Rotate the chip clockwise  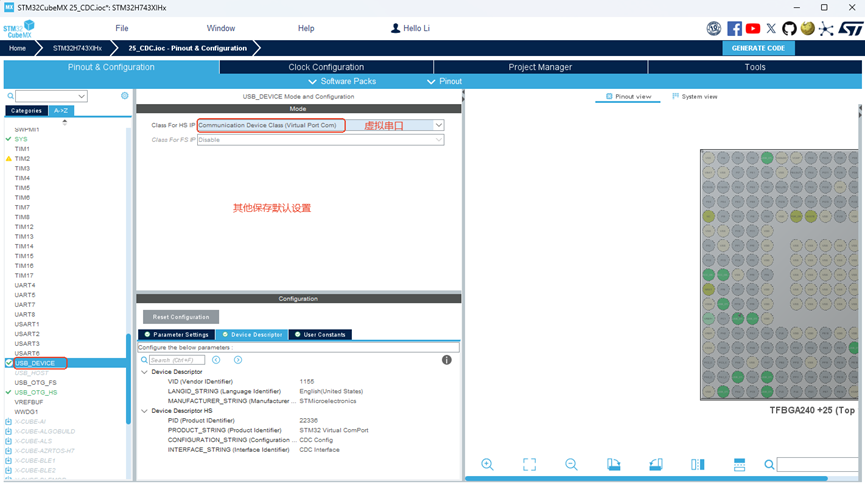(x=613, y=464)
